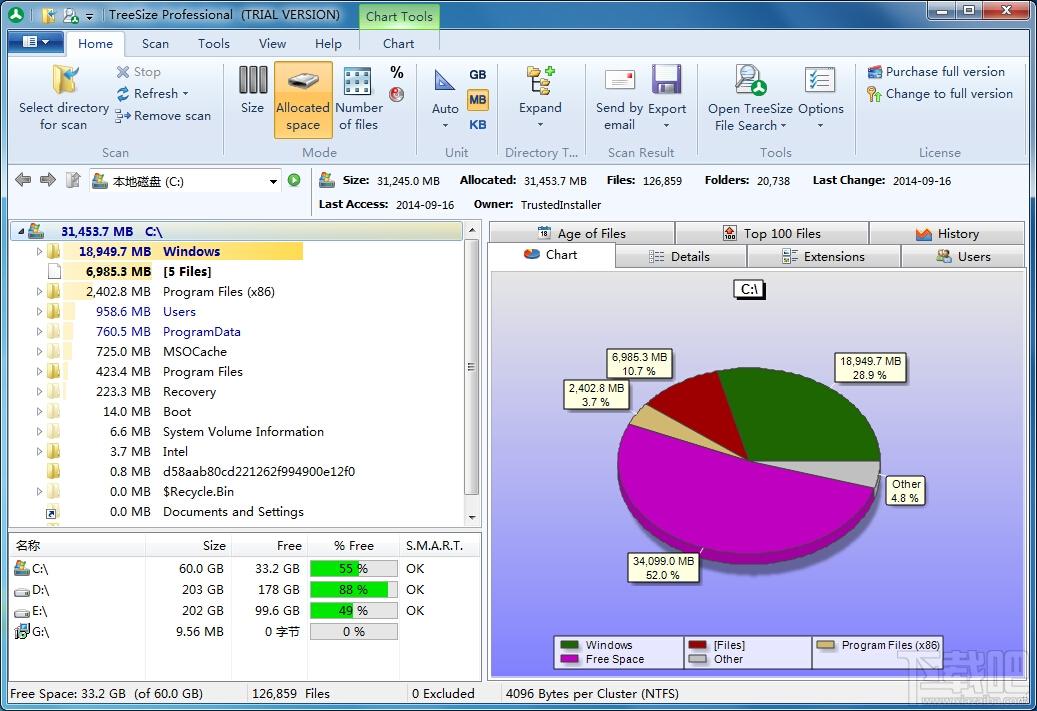Set unit to MB
Viewport: 1037px width, 711px height.
coord(477,100)
